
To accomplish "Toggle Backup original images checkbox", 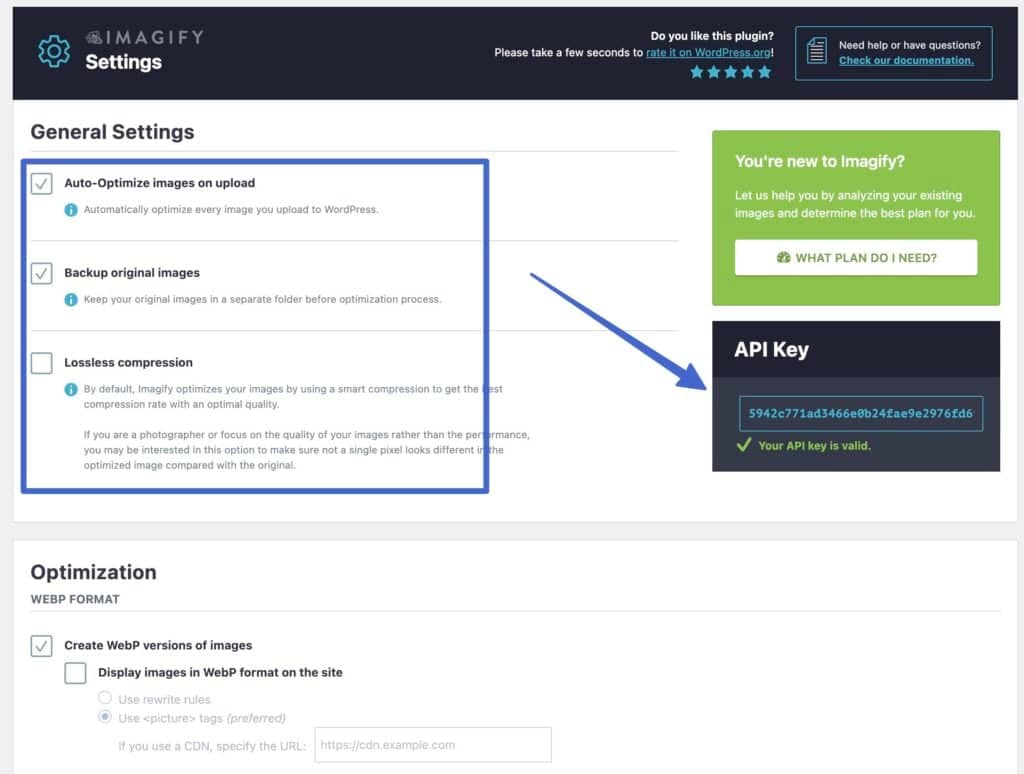I will 42,273.
